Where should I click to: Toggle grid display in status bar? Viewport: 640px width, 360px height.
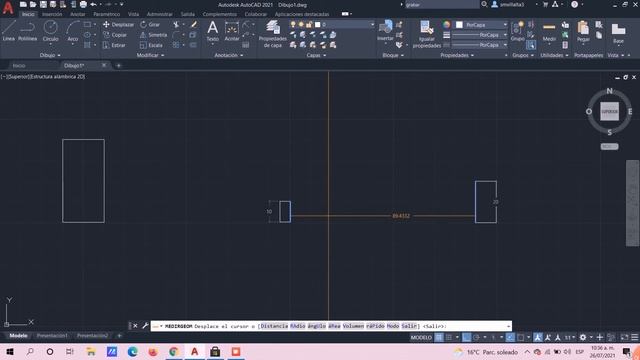pos(439,337)
